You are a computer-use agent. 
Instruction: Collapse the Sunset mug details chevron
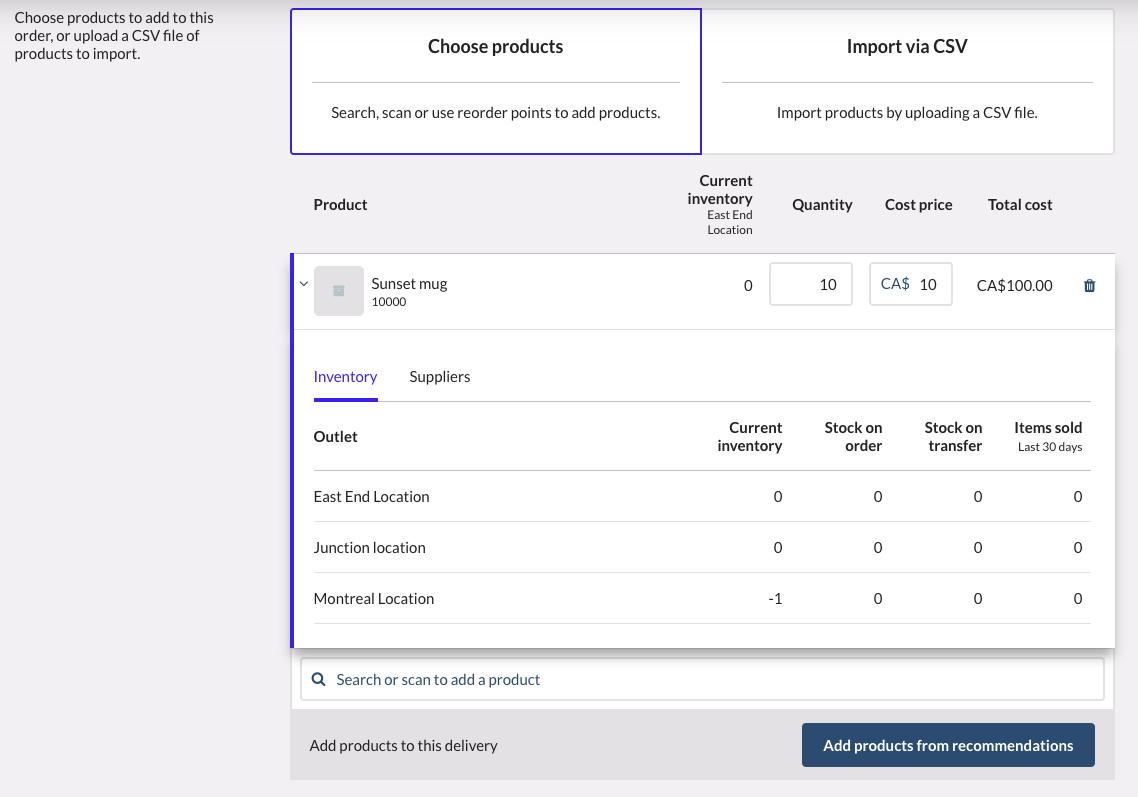point(304,284)
